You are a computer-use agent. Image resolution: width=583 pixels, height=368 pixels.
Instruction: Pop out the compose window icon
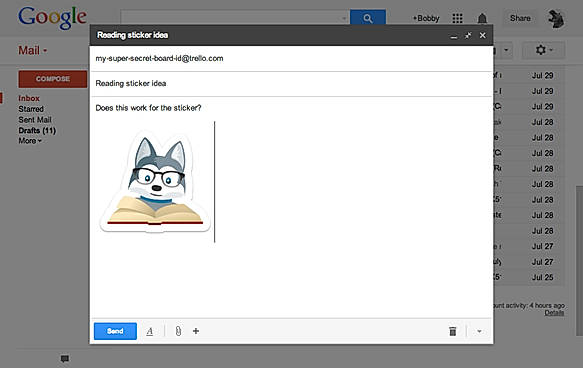pyautogui.click(x=468, y=35)
